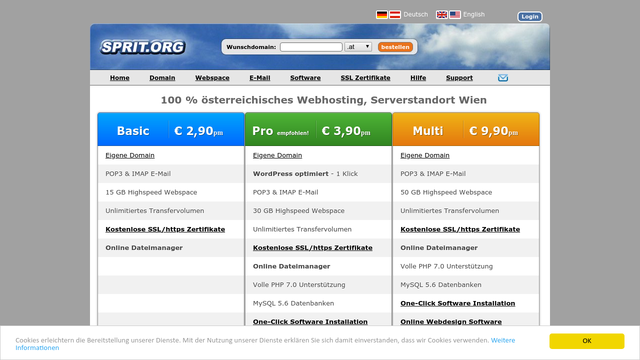Click the € 3,90 Pro price
Screen dimensions: 640x360
[346, 131]
